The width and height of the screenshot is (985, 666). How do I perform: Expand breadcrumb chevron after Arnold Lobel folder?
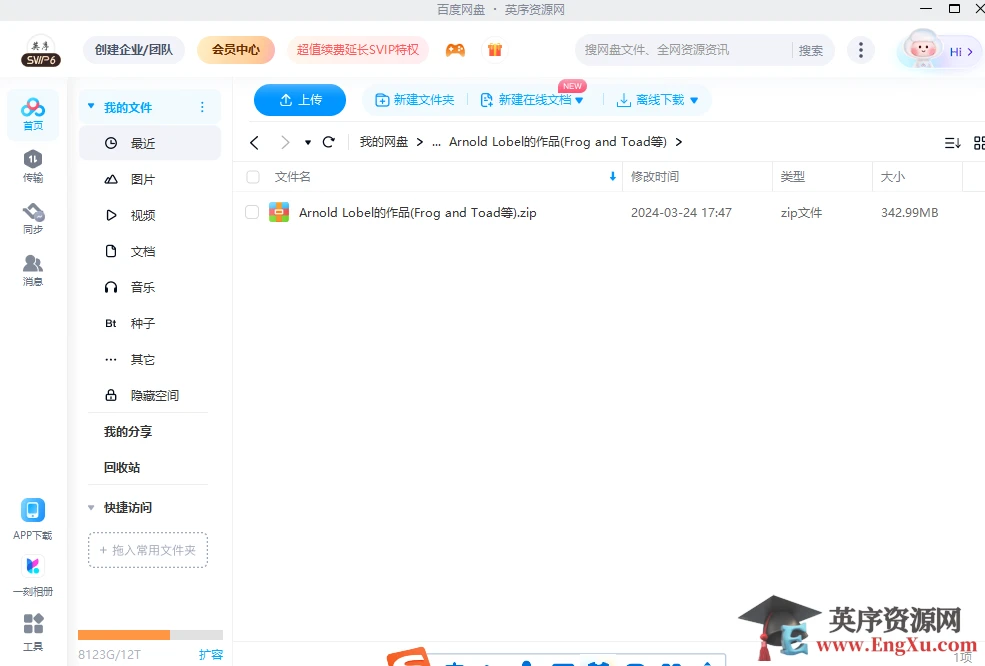pyautogui.click(x=678, y=142)
